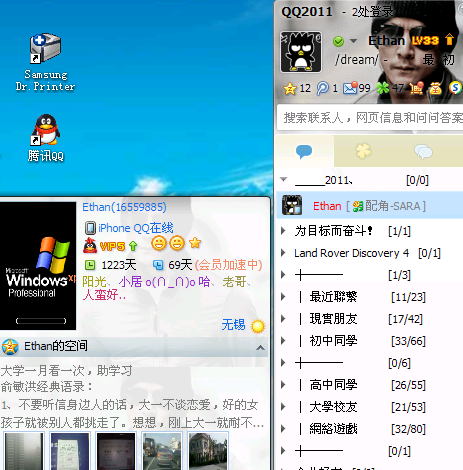Image resolution: width=463 pixels, height=470 pixels.
Task: Collapse the Ethan的空间 section arrow
Action: pyautogui.click(x=260, y=348)
